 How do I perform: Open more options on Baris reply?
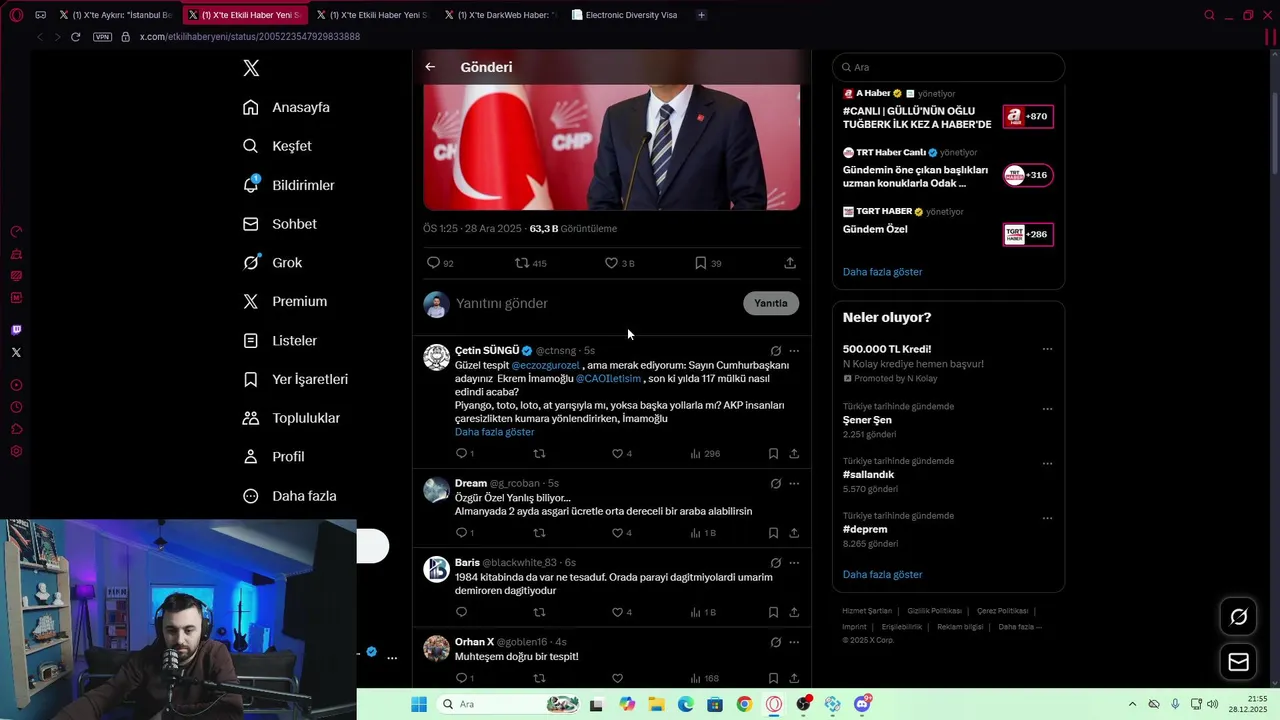coord(794,563)
